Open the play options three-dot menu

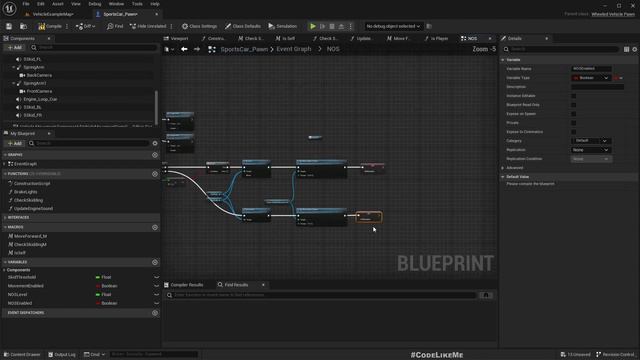(350, 26)
